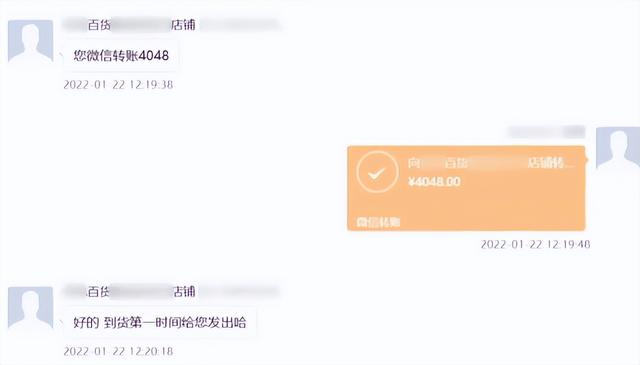Image resolution: width=640 pixels, height=365 pixels.
Task: Click 店铺 in the last message's sender name
Action: (x=184, y=292)
